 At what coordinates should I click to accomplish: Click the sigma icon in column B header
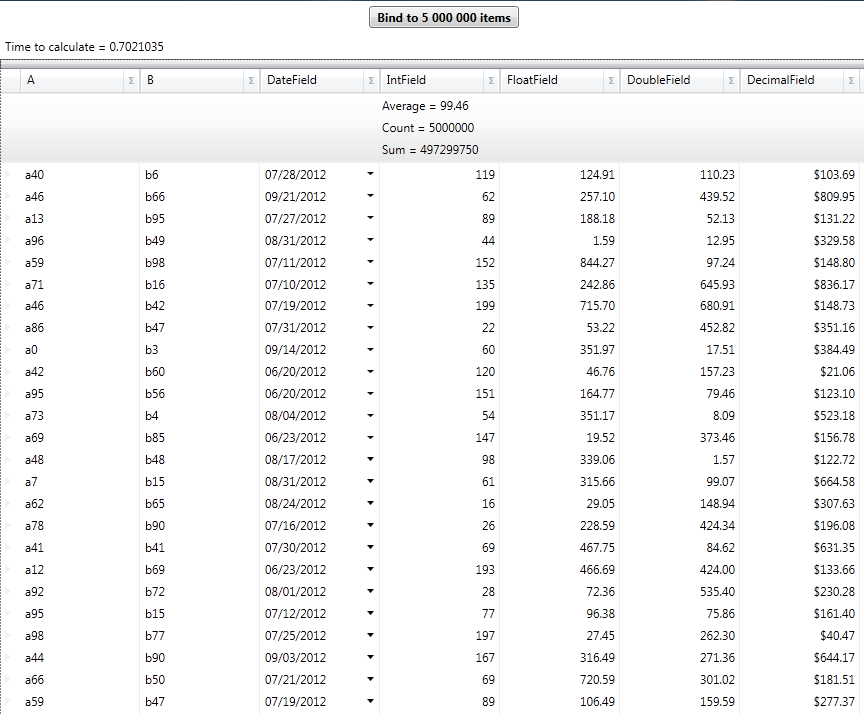pyautogui.click(x=251, y=80)
